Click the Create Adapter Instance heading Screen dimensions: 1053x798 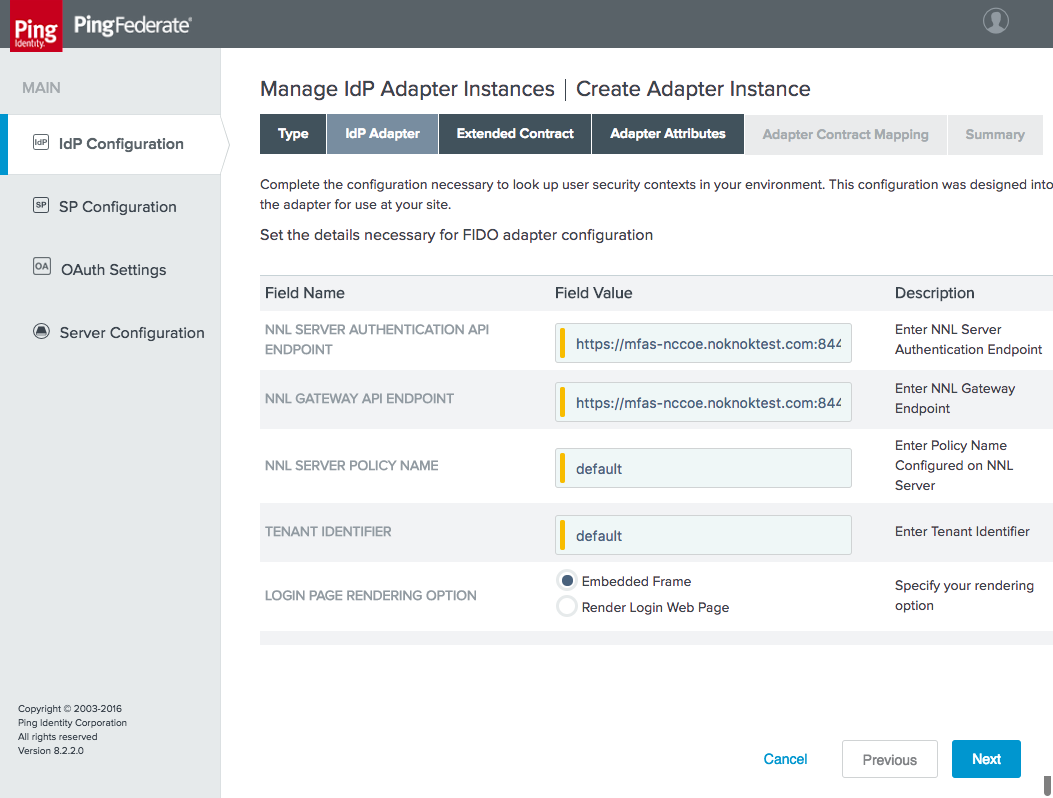[693, 89]
